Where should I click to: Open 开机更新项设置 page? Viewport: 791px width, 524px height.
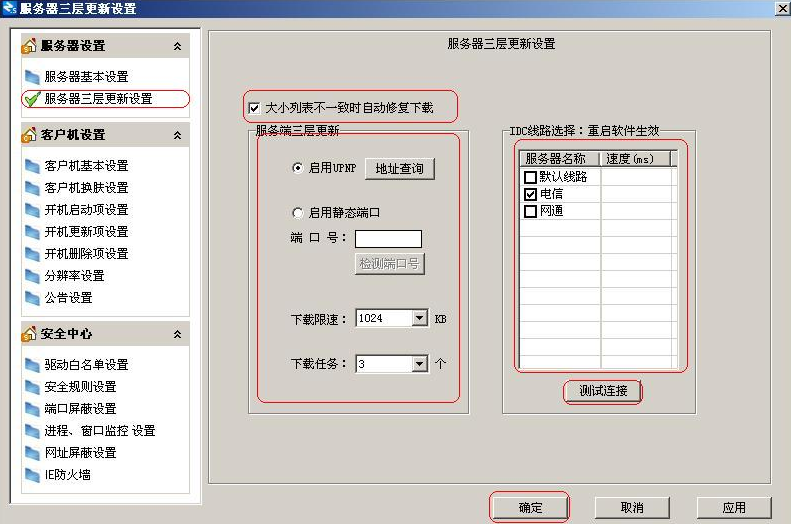(x=86, y=232)
